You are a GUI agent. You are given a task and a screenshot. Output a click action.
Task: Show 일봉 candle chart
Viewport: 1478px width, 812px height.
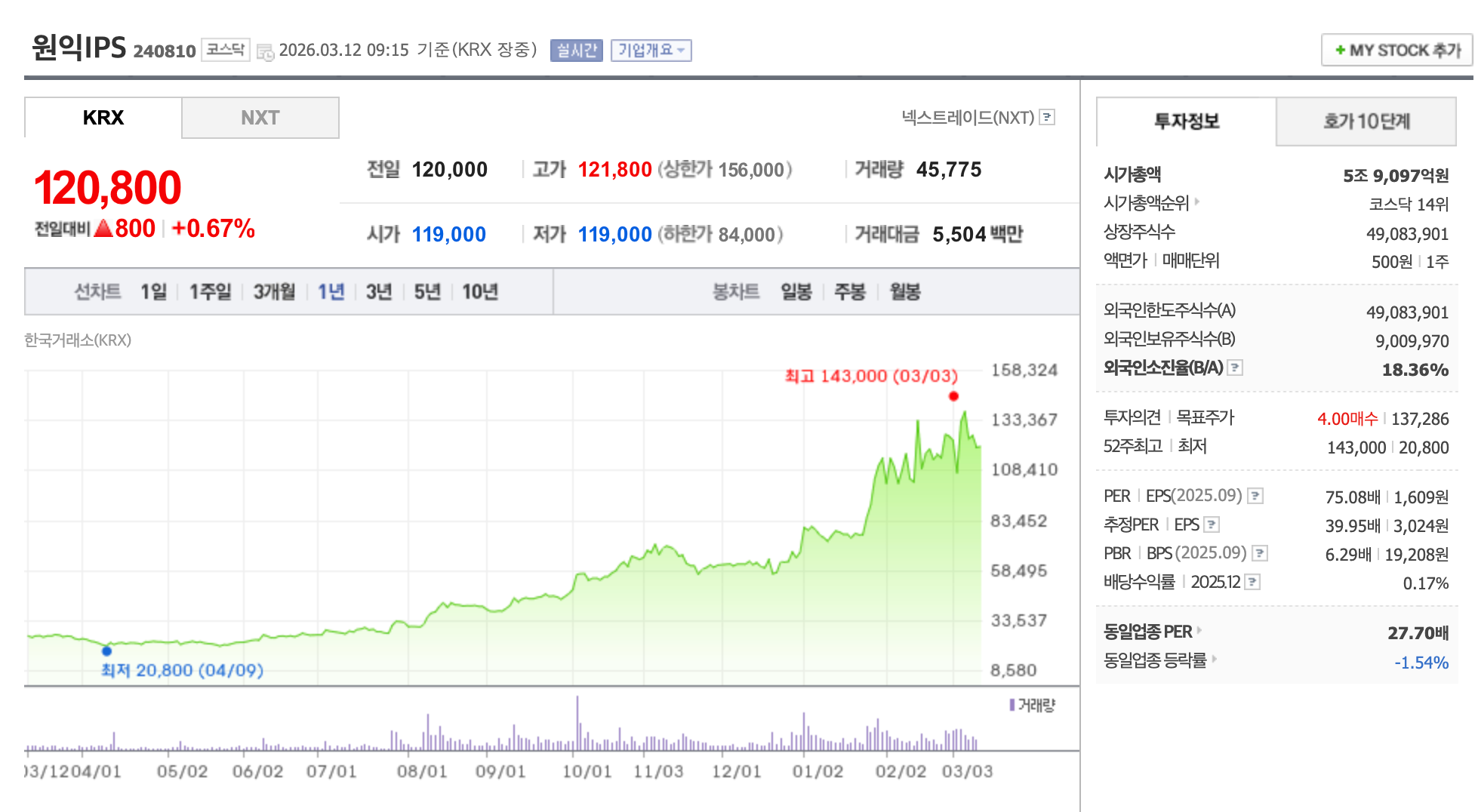[796, 292]
